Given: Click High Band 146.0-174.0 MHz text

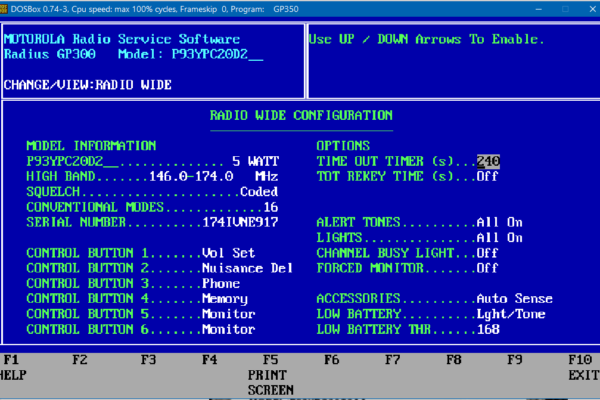Looking at the screenshot, I should pos(213,176).
